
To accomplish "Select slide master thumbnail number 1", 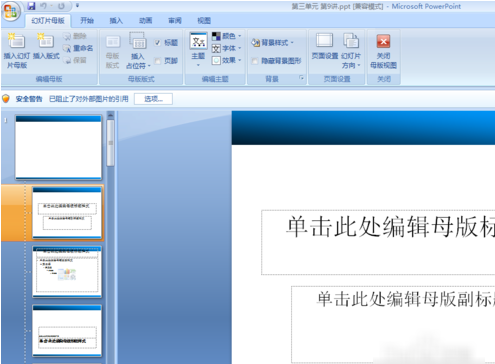I will (x=58, y=147).
